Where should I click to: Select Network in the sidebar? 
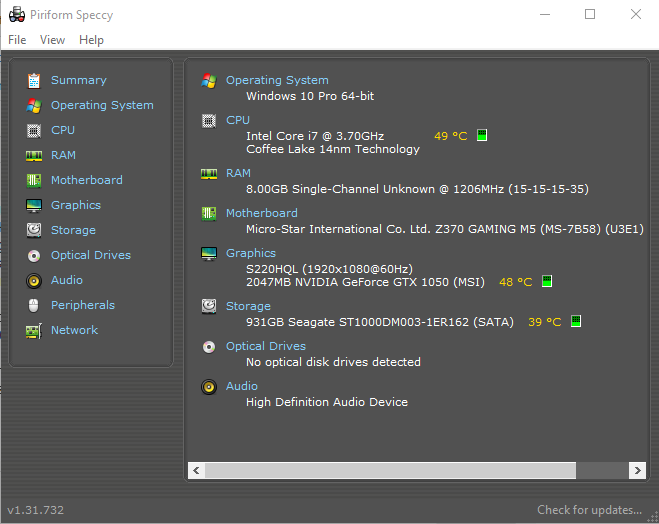tap(74, 330)
